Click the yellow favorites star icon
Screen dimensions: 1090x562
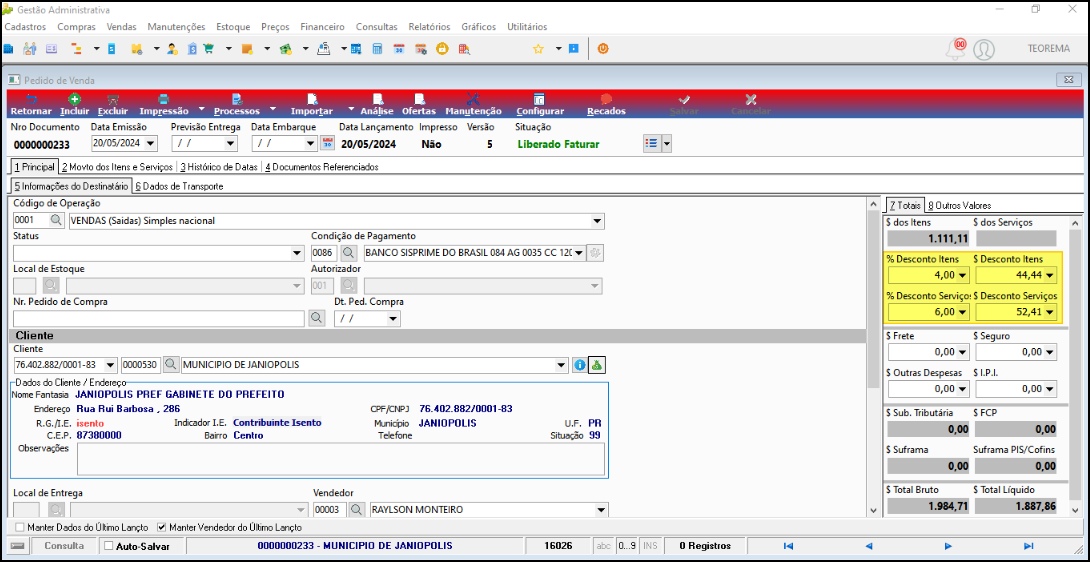(x=538, y=49)
